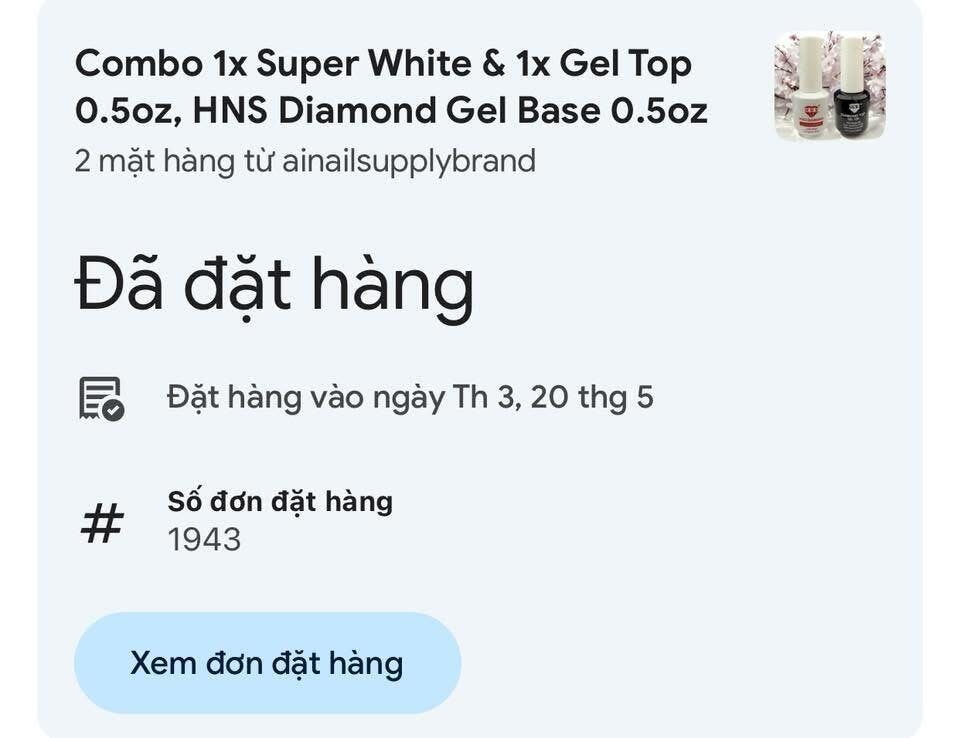Click the Đặt hàng vào ngày text
The image size is (960, 738).
tap(306, 398)
